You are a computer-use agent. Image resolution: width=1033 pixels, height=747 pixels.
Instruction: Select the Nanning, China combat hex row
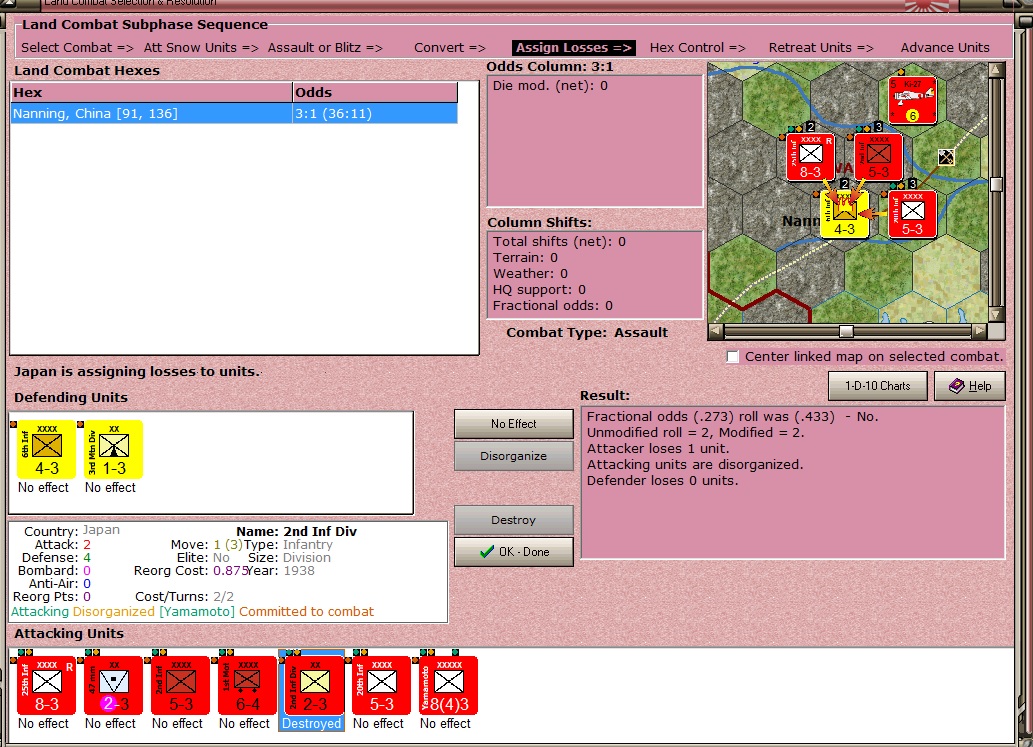point(234,113)
